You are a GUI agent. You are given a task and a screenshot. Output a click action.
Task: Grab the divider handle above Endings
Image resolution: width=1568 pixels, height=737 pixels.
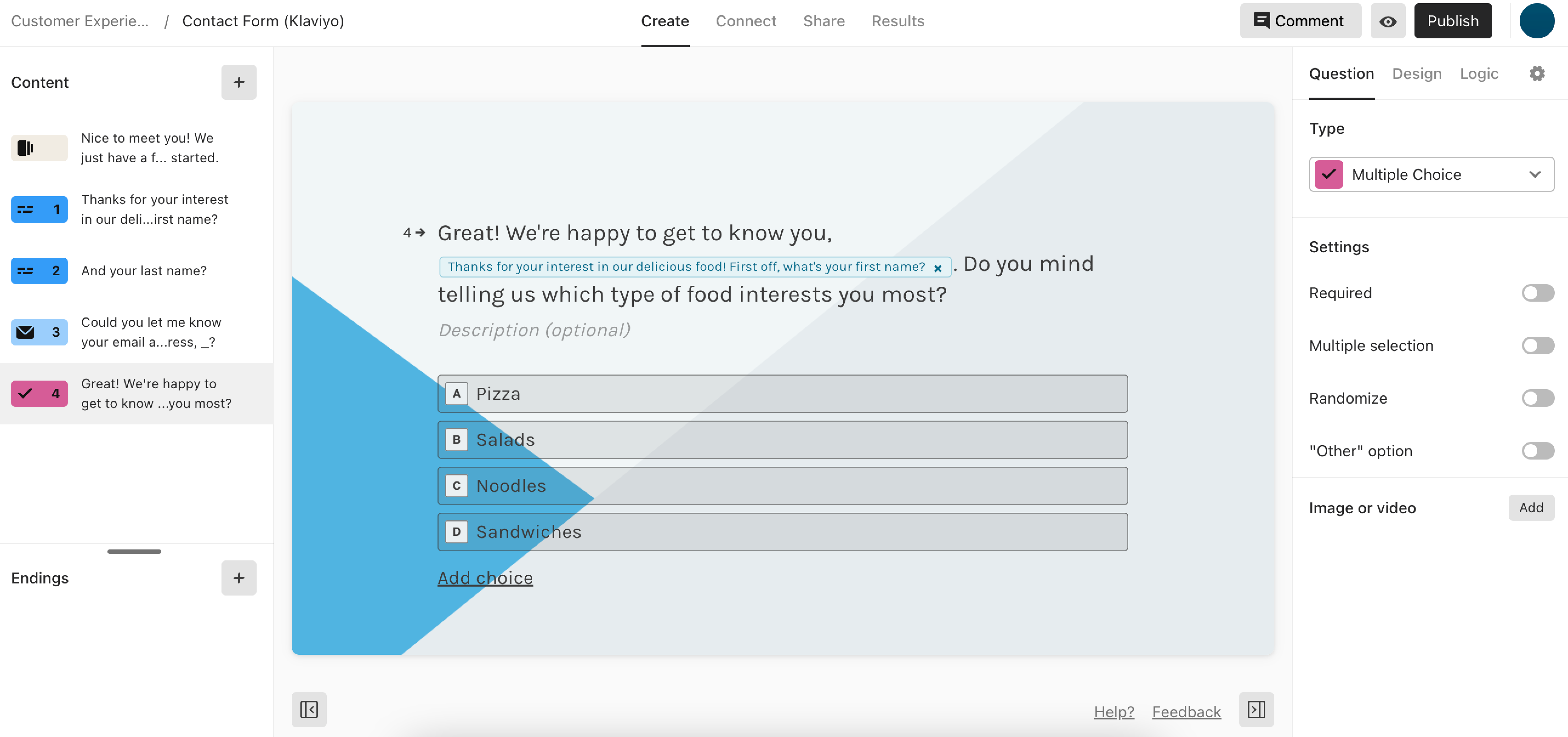[x=134, y=551]
